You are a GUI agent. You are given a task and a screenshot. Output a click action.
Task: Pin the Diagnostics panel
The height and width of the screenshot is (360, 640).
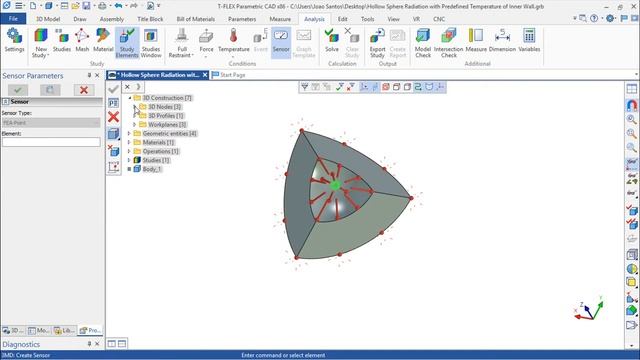point(89,344)
